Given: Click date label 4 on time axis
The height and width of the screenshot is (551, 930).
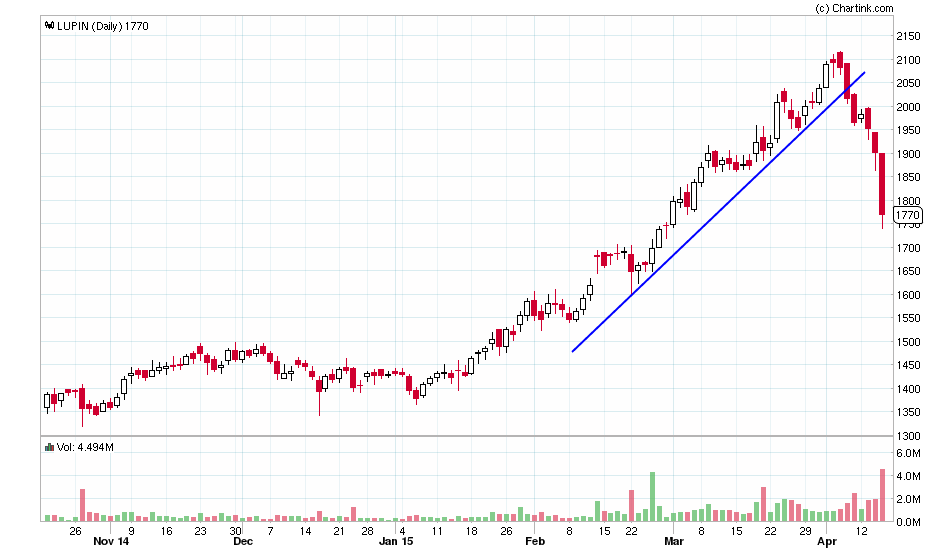Looking at the screenshot, I should [402, 531].
